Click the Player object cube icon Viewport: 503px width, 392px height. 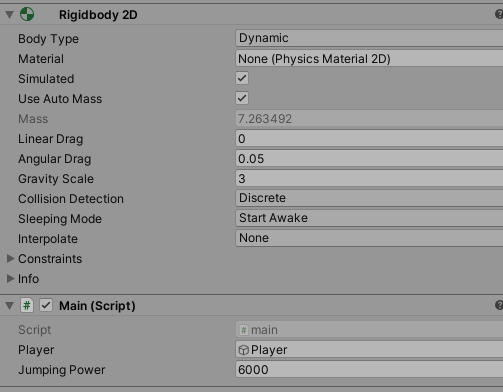(x=244, y=350)
